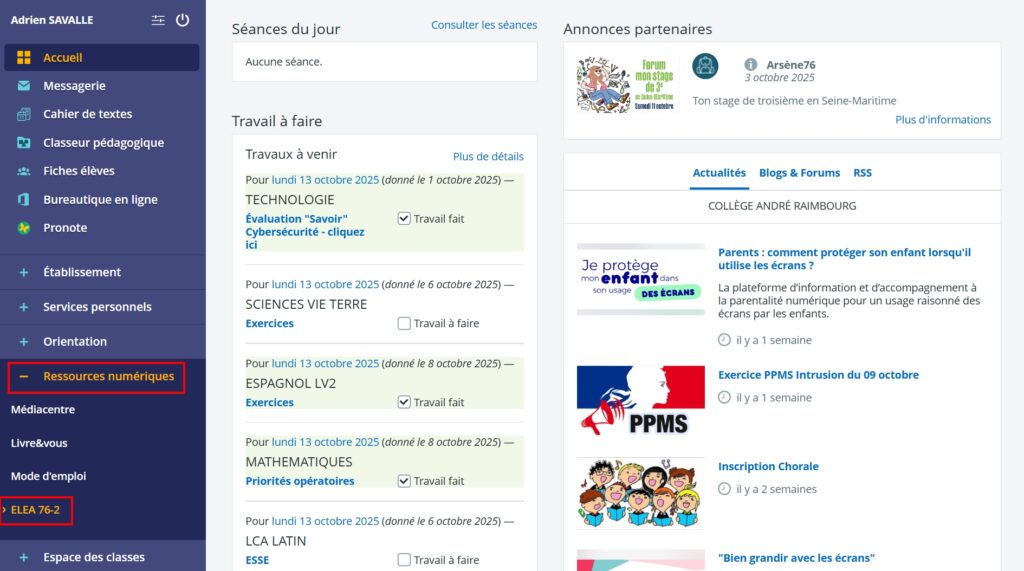Viewport: 1024px width, 571px height.
Task: Click the Classeur pédagogique folder icon
Action: (24, 143)
